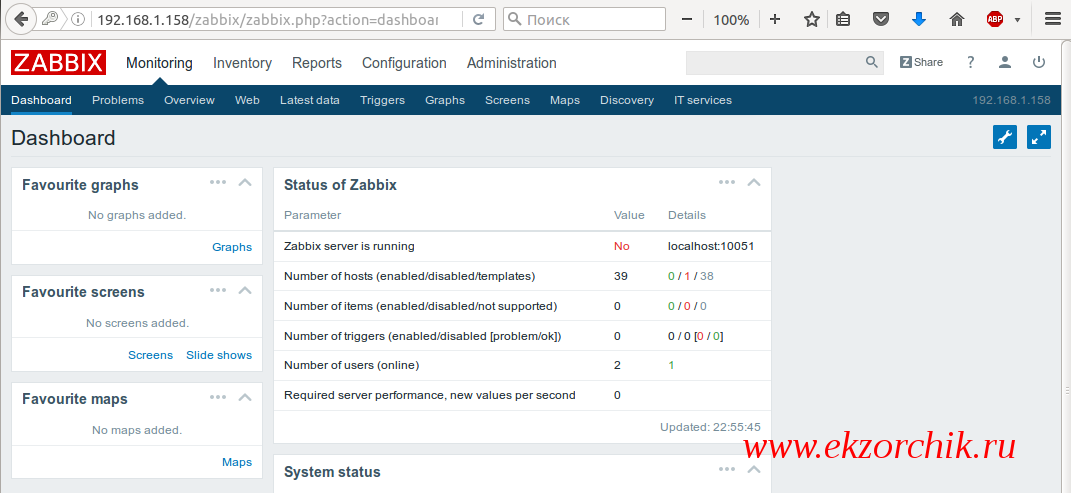This screenshot has width=1071, height=493.
Task: Open the Triggers submenu
Action: tap(382, 100)
